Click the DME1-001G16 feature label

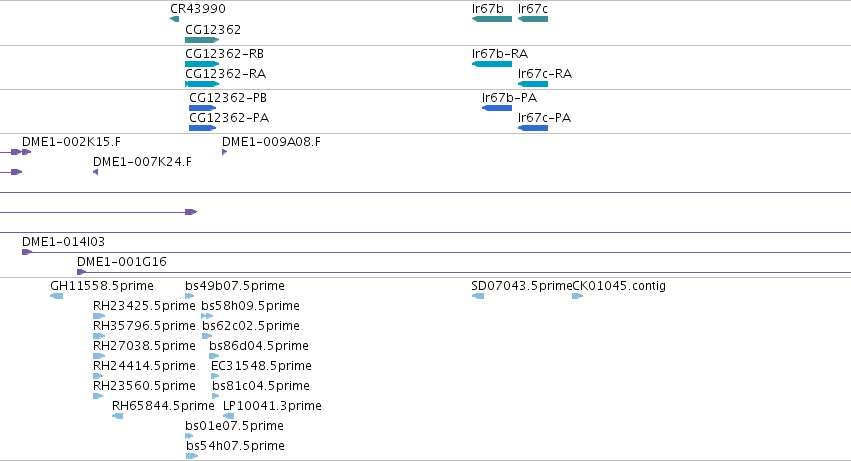tap(122, 262)
